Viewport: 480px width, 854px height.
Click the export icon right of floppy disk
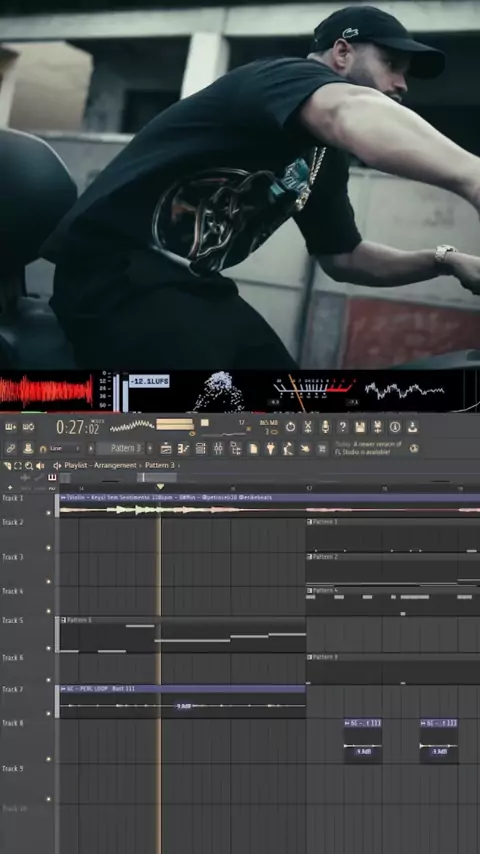377,426
